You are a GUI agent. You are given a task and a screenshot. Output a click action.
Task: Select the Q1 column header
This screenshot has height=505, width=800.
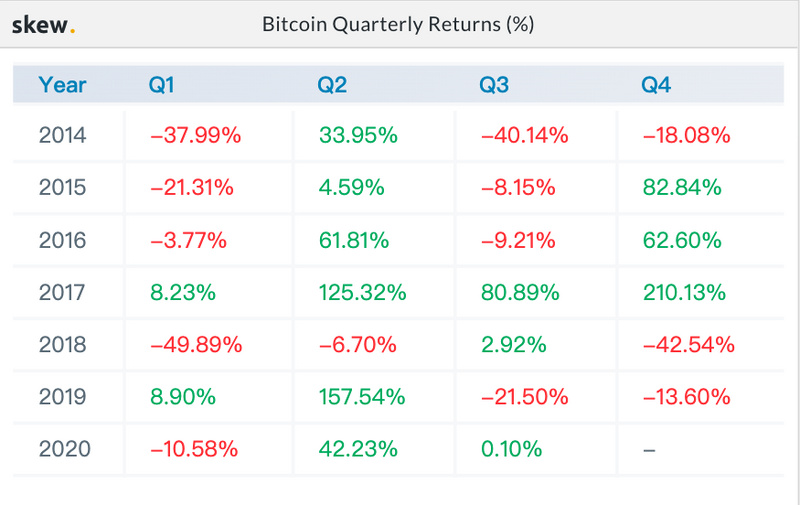click(x=162, y=84)
